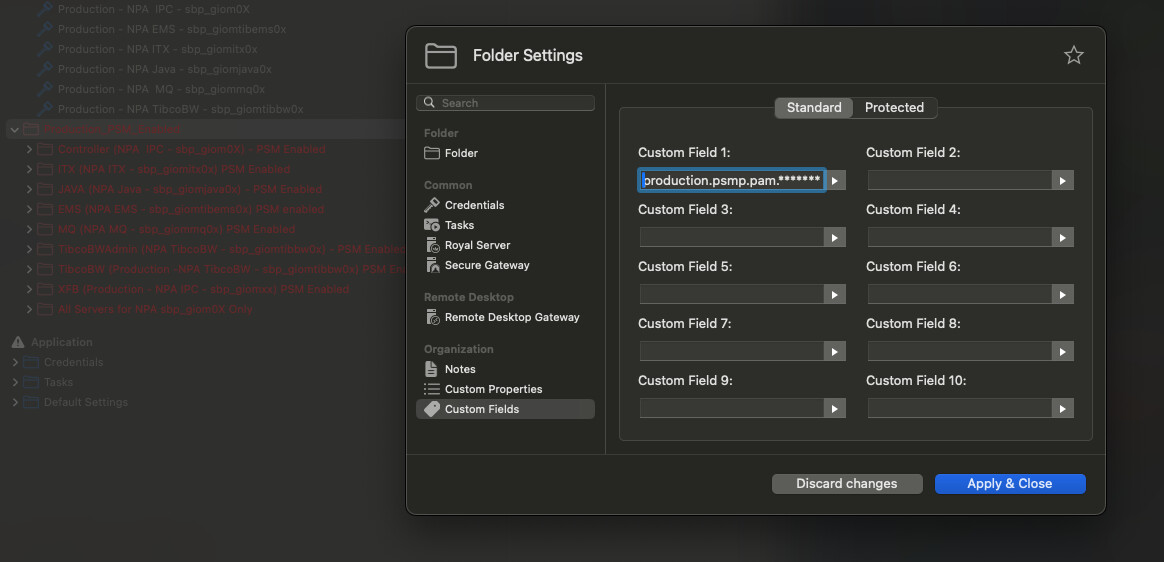1164x562 pixels.
Task: Switch to the Protected tab
Action: [x=894, y=108]
